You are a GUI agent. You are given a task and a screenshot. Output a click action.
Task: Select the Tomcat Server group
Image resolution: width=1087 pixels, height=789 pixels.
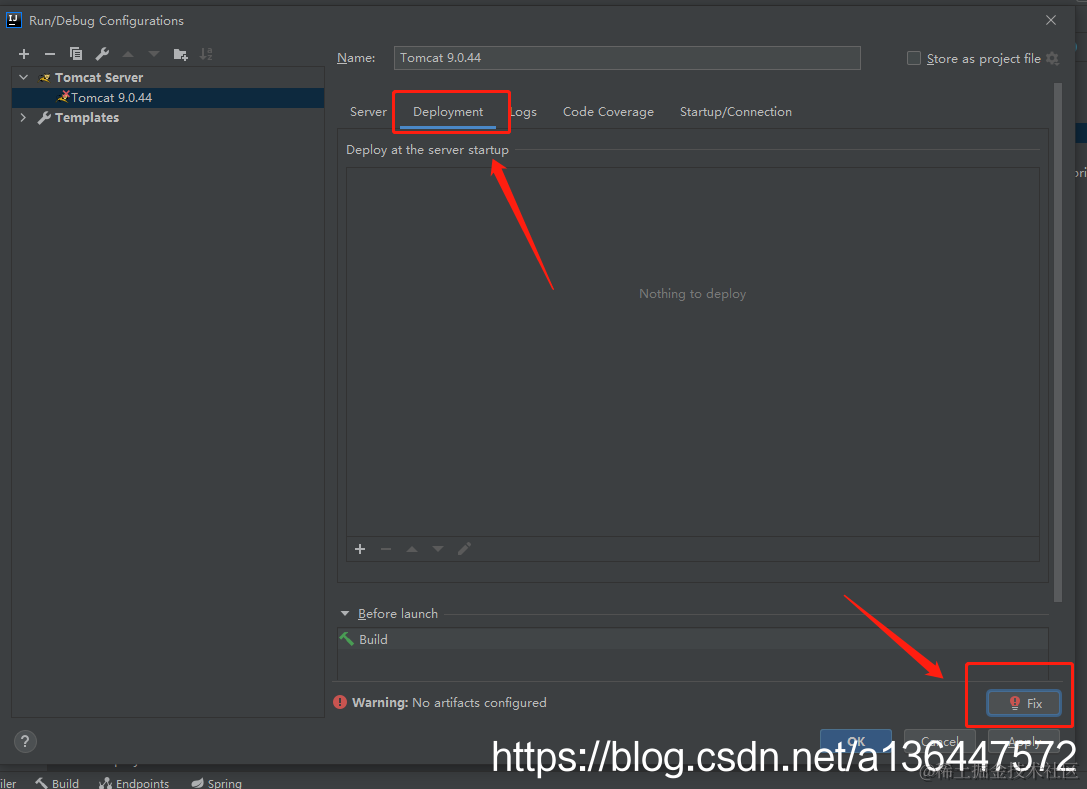[98, 78]
